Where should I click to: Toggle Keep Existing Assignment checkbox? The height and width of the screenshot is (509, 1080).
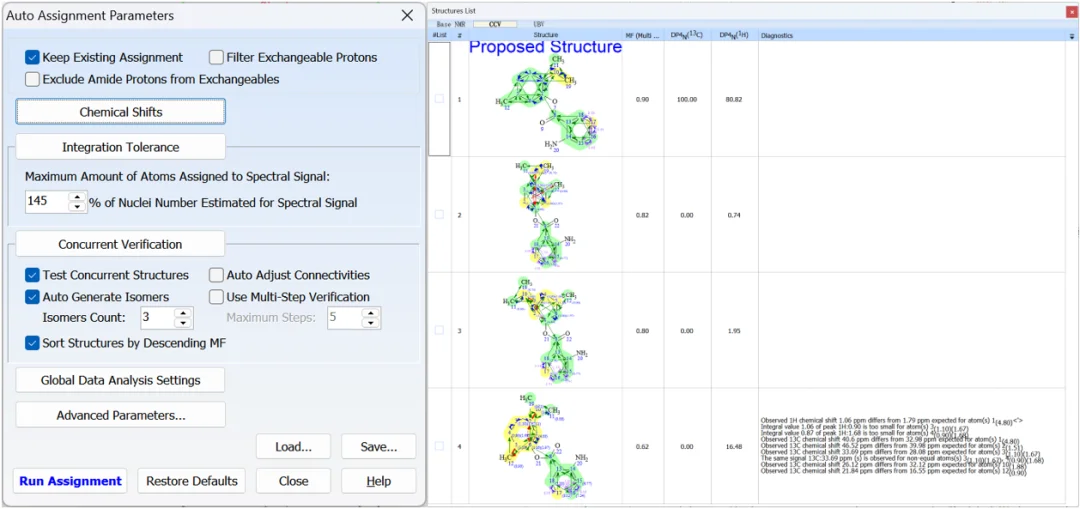(32, 58)
